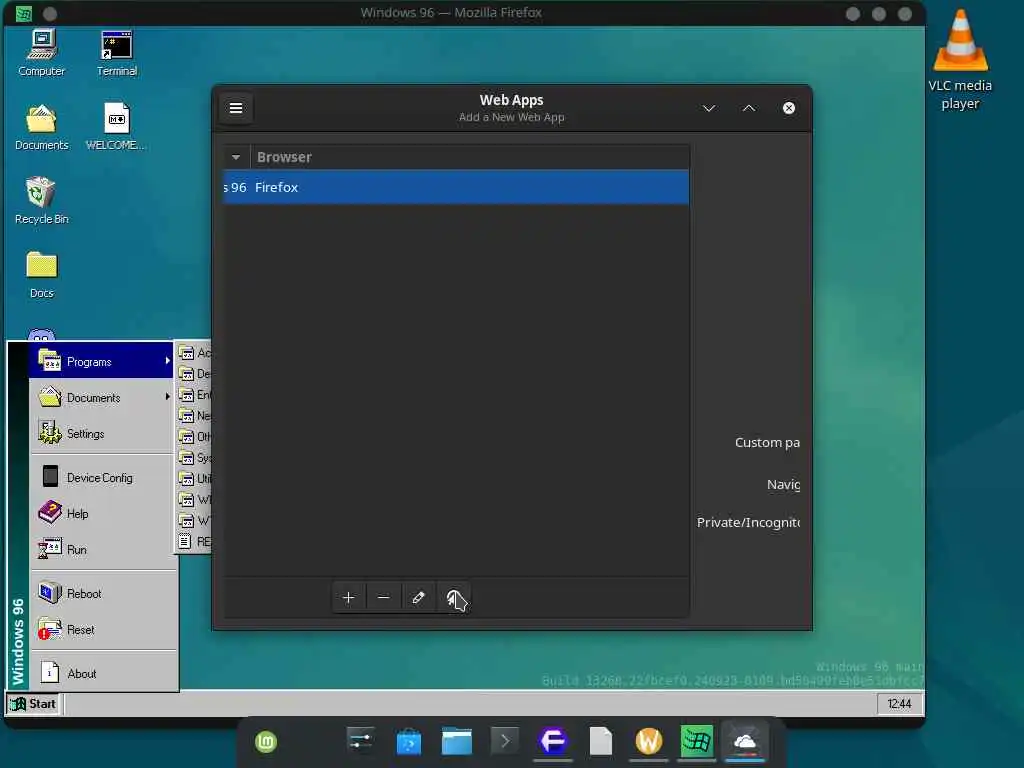1024x768 pixels.
Task: Open the cloud Web Apps icon in dock
Action: tap(744, 741)
